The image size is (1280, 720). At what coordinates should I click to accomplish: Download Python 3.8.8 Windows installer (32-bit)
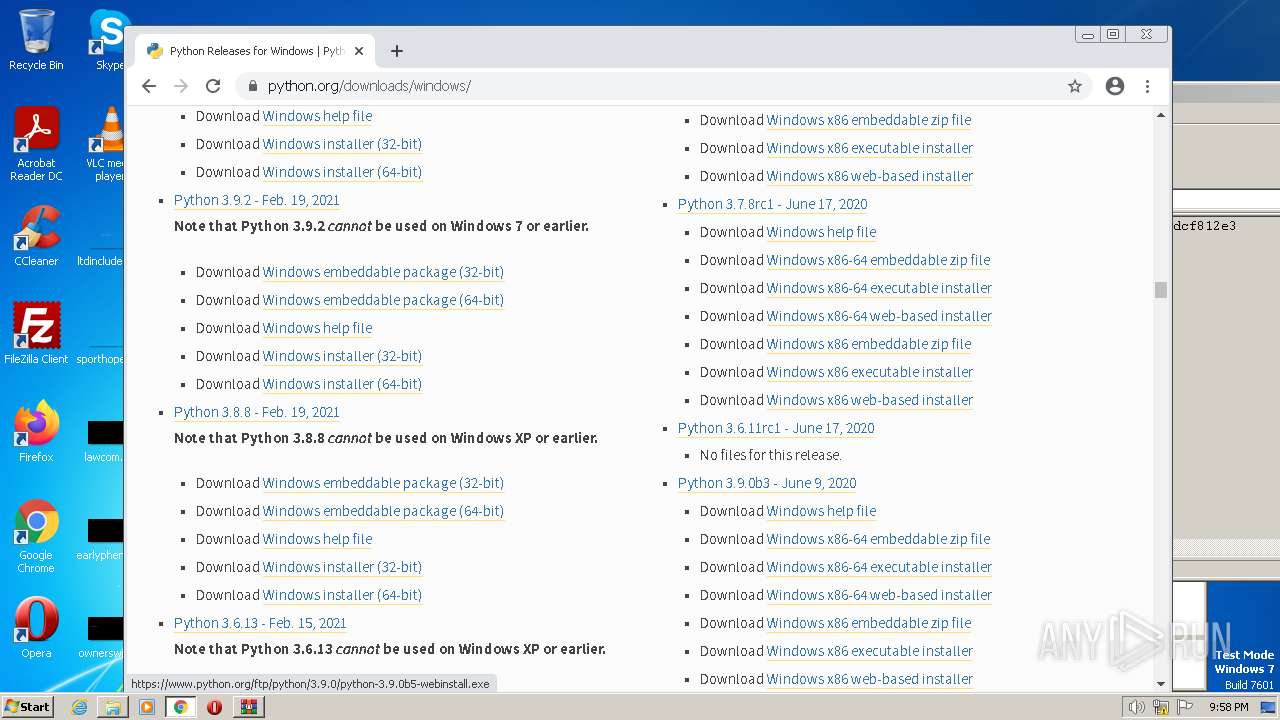(342, 567)
